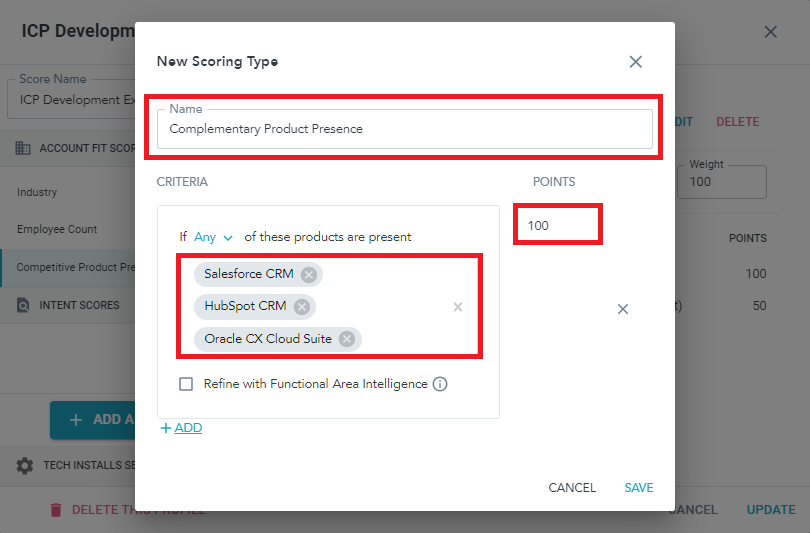Viewport: 810px width, 533px height.
Task: Clear all selected products in the list
Action: click(x=458, y=307)
